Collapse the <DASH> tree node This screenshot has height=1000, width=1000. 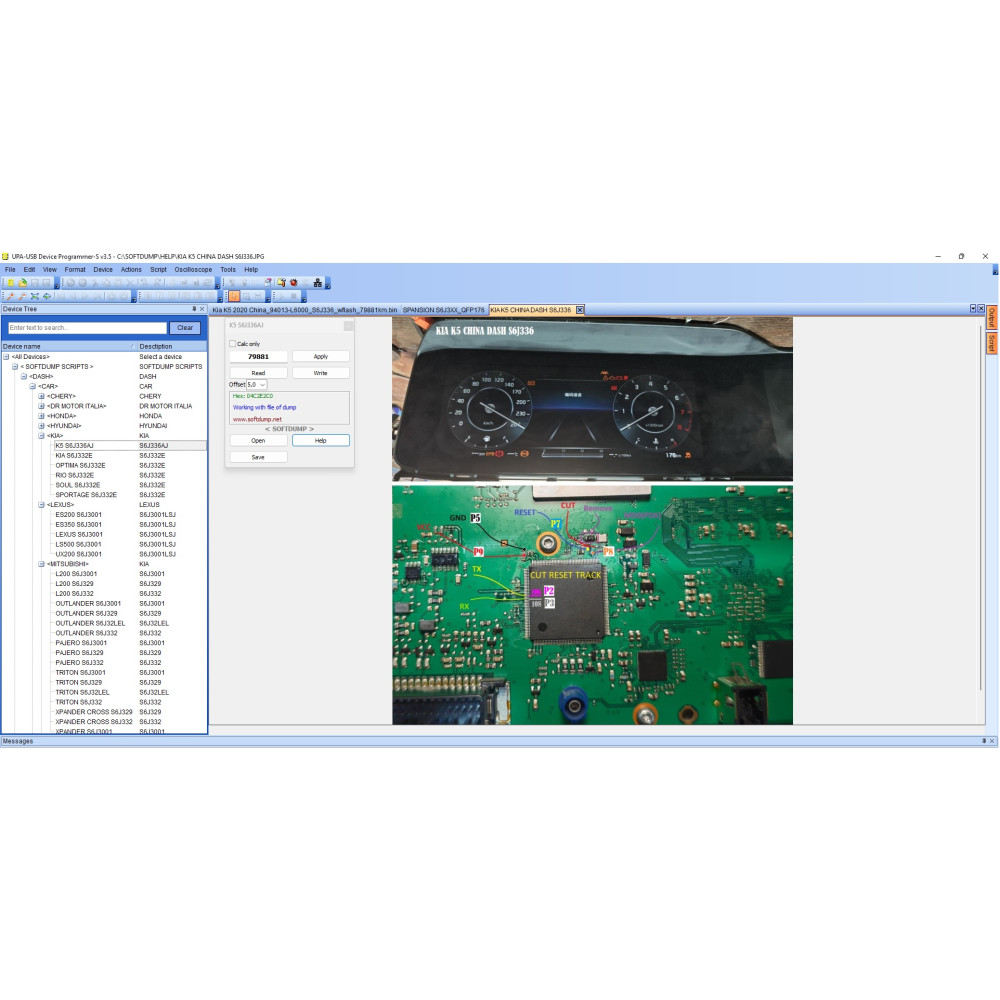pos(24,377)
